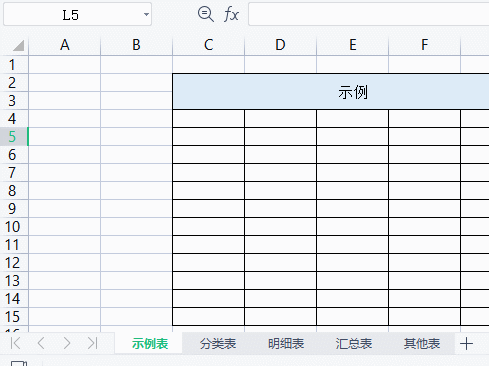
Task: Open the insert function fx button
Action: click(x=231, y=15)
